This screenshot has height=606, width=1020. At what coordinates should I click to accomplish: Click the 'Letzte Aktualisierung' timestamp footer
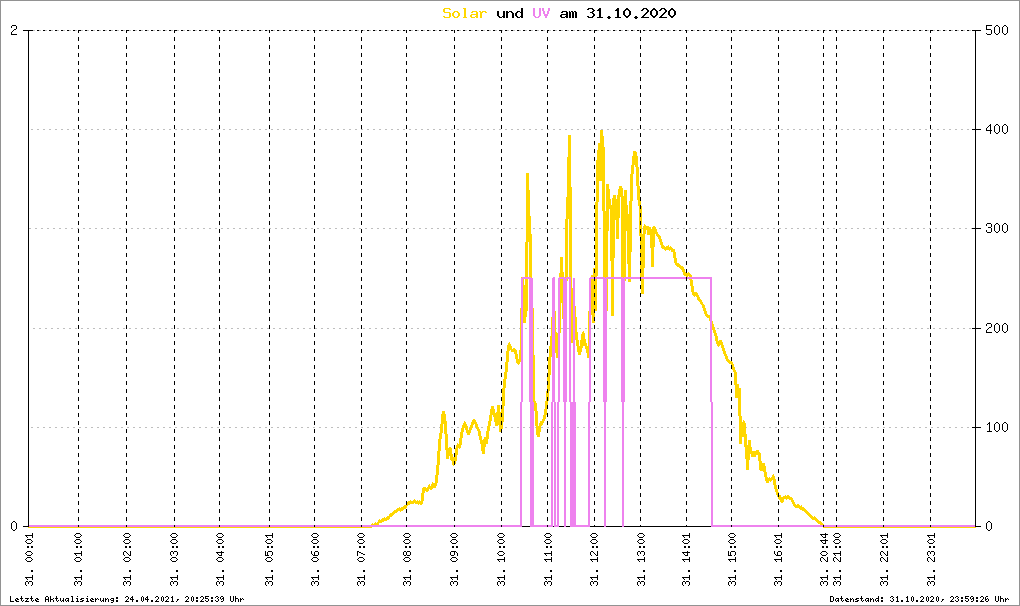pos(127,599)
